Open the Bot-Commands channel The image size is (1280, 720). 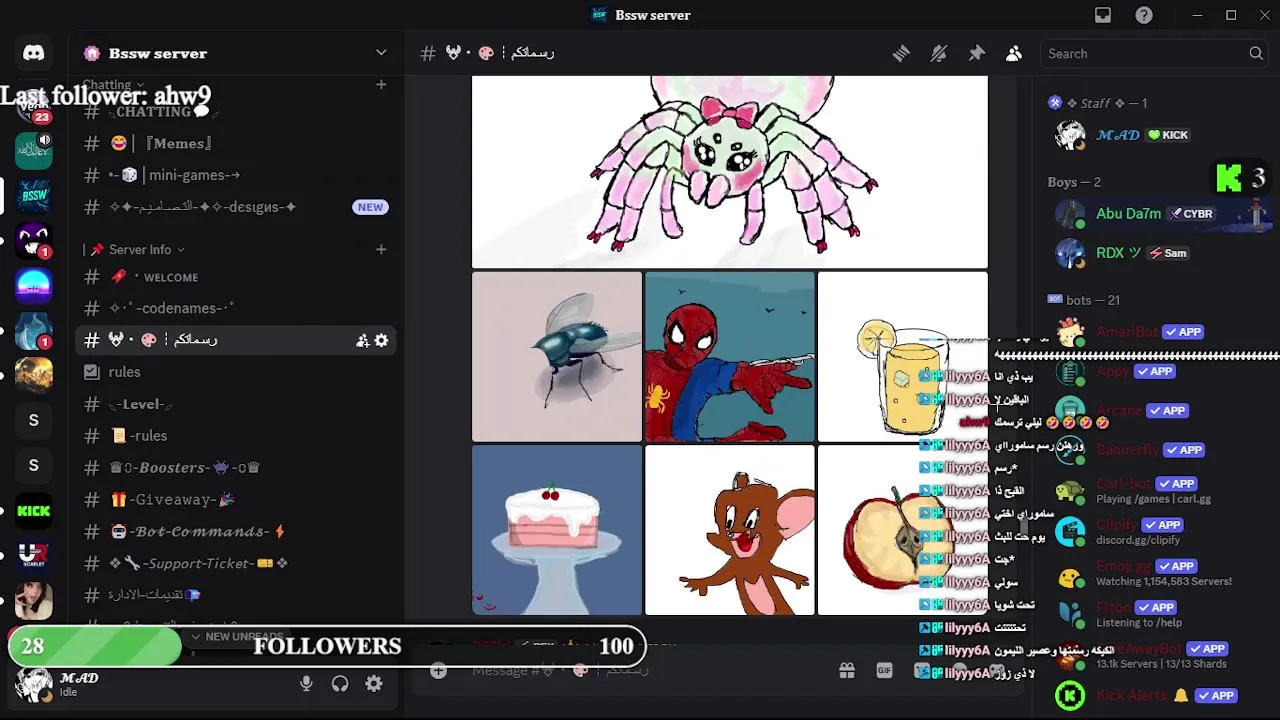pos(236,531)
